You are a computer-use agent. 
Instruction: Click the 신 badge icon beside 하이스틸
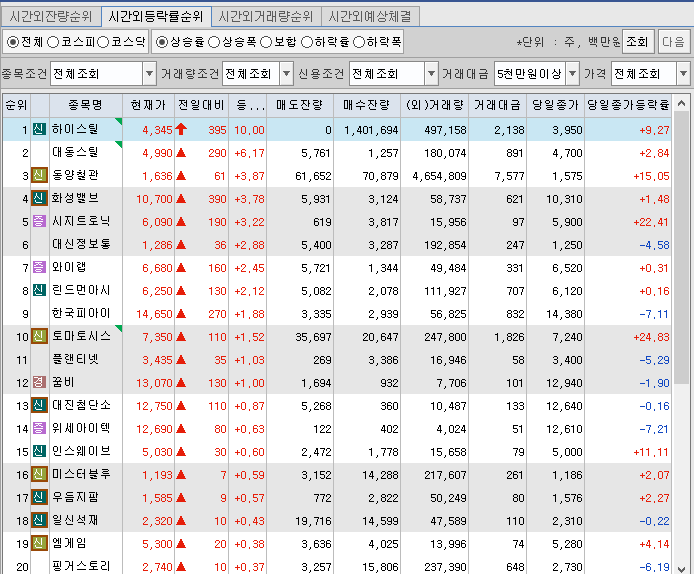point(39,129)
